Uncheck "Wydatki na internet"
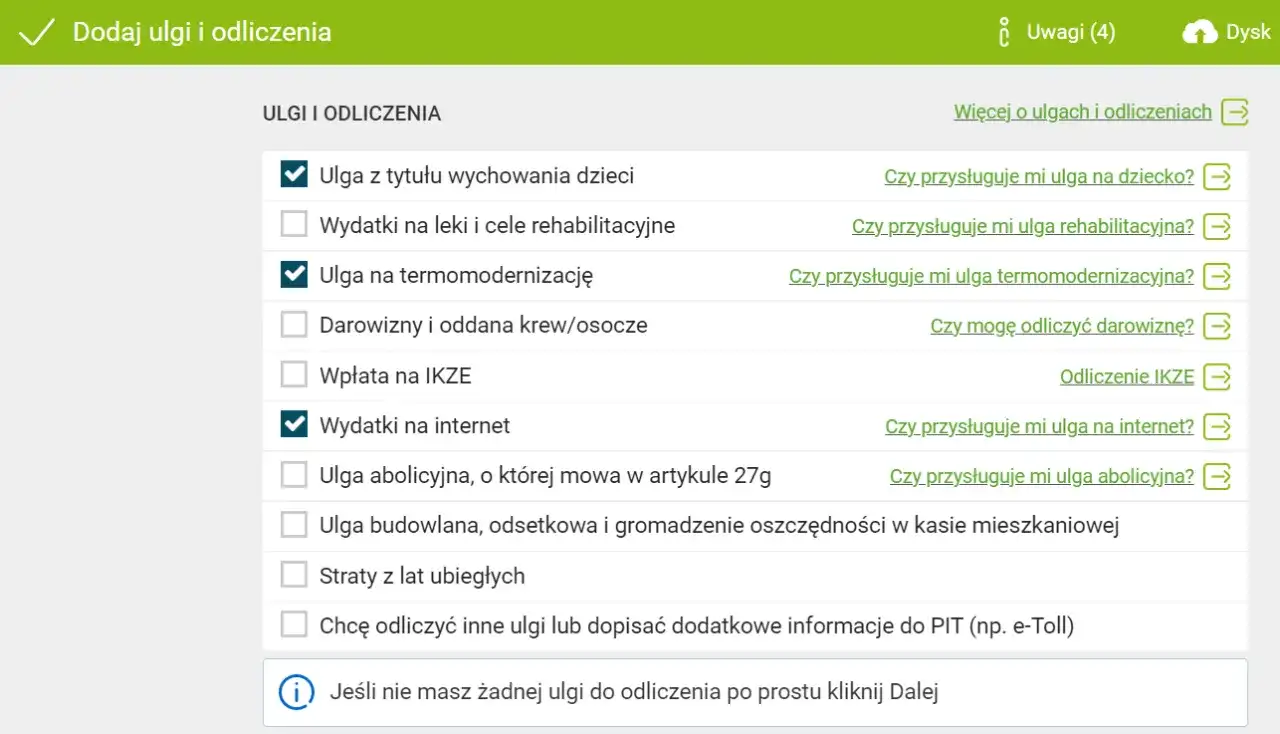The height and width of the screenshot is (734, 1280). pos(293,424)
